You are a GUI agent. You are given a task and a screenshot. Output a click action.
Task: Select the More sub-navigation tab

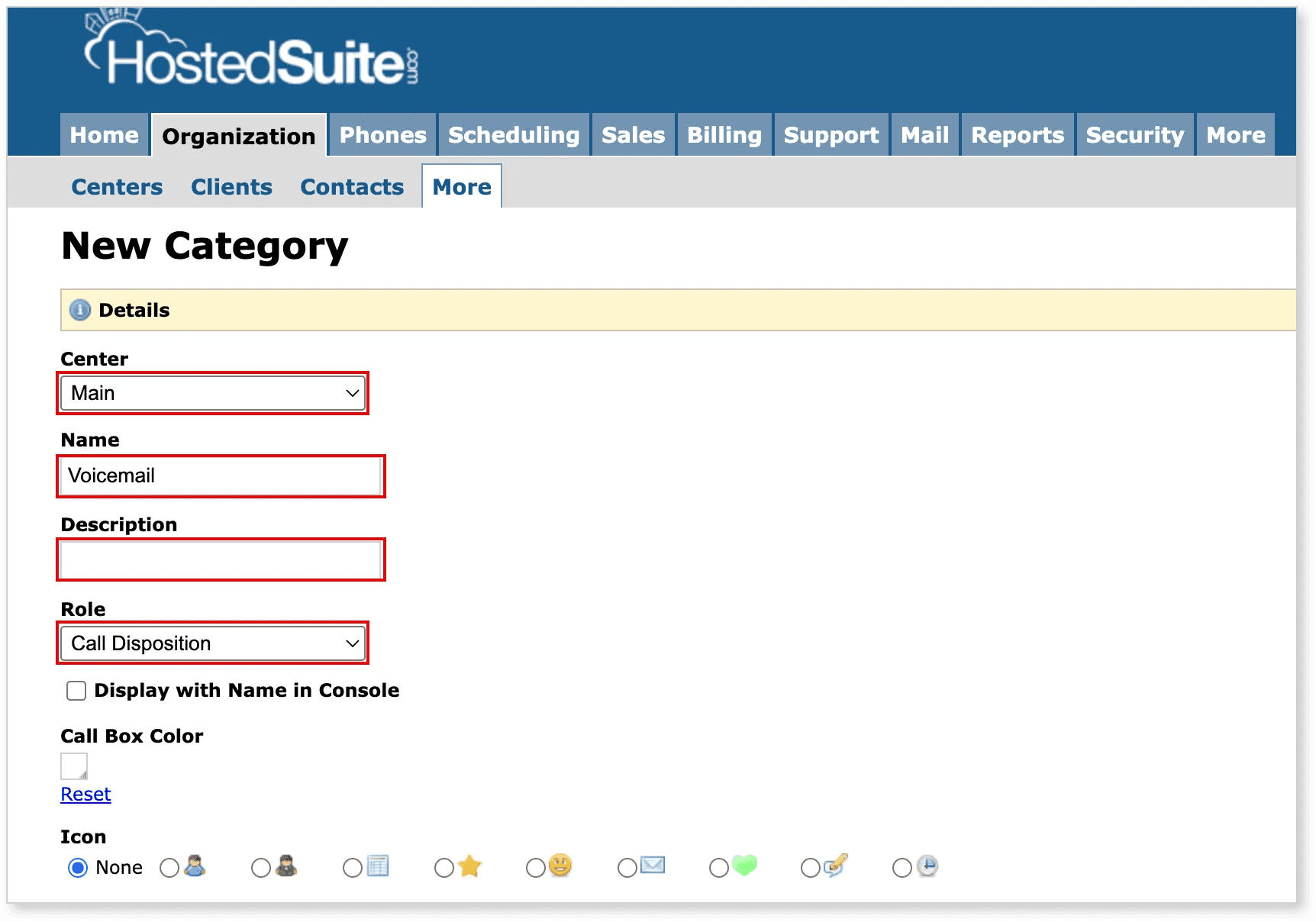pos(462,187)
